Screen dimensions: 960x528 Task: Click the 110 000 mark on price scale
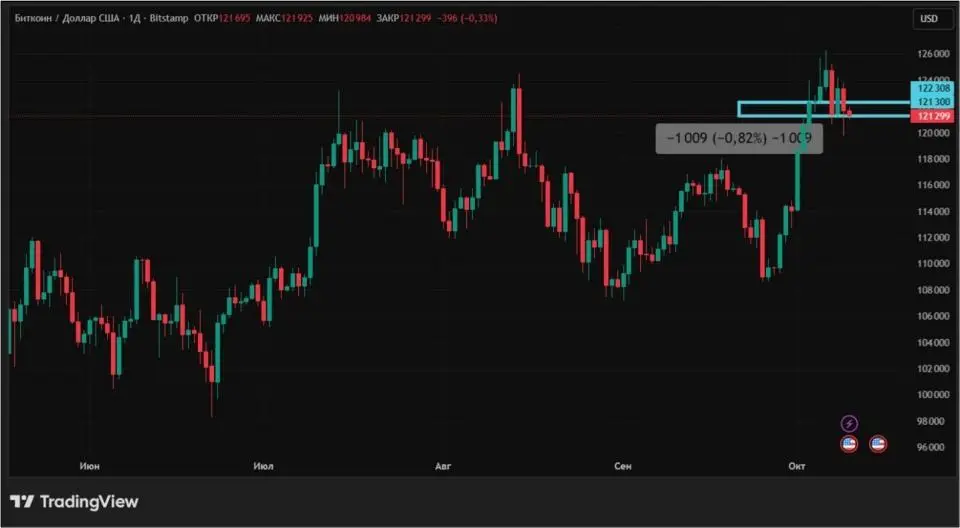coord(933,264)
